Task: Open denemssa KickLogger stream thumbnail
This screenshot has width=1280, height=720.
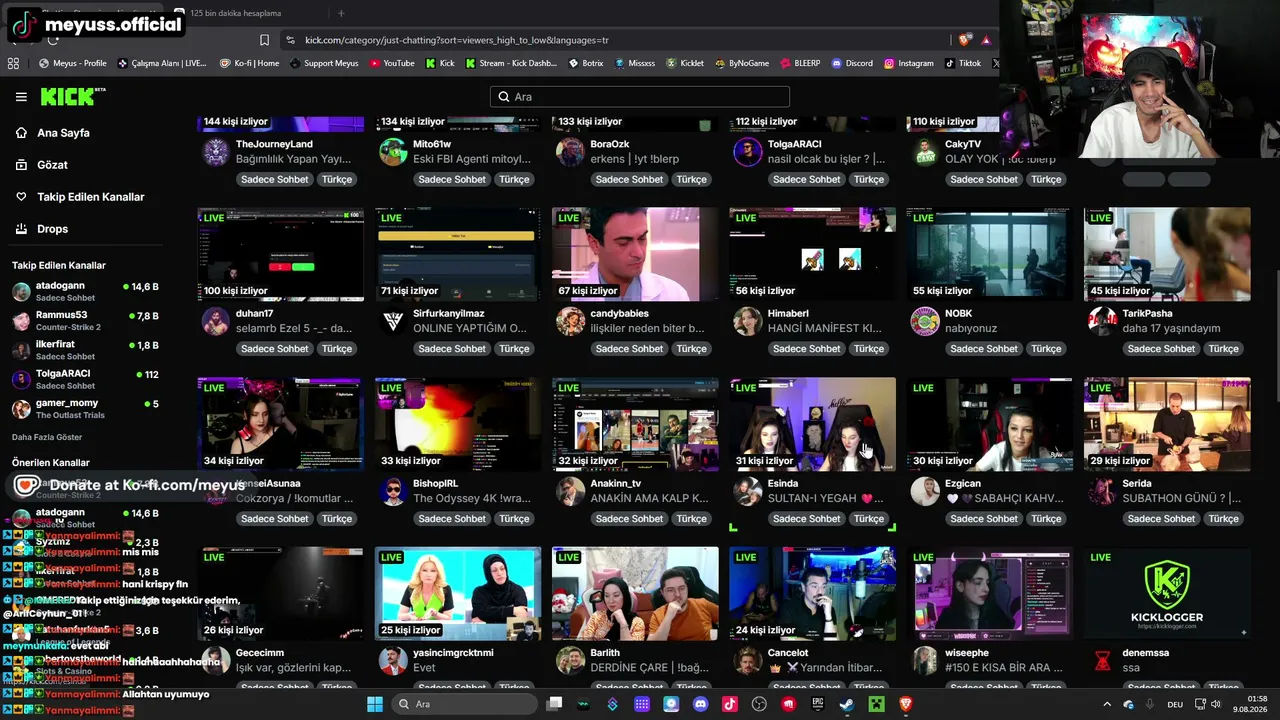Action: click(1167, 594)
